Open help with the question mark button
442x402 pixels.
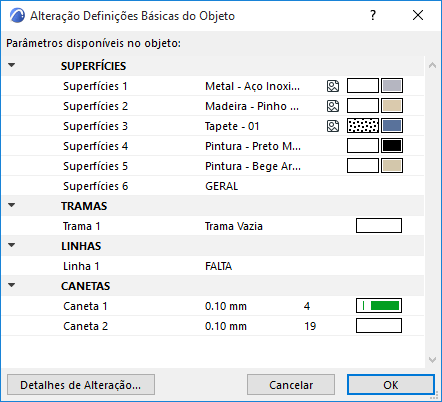tap(373, 15)
